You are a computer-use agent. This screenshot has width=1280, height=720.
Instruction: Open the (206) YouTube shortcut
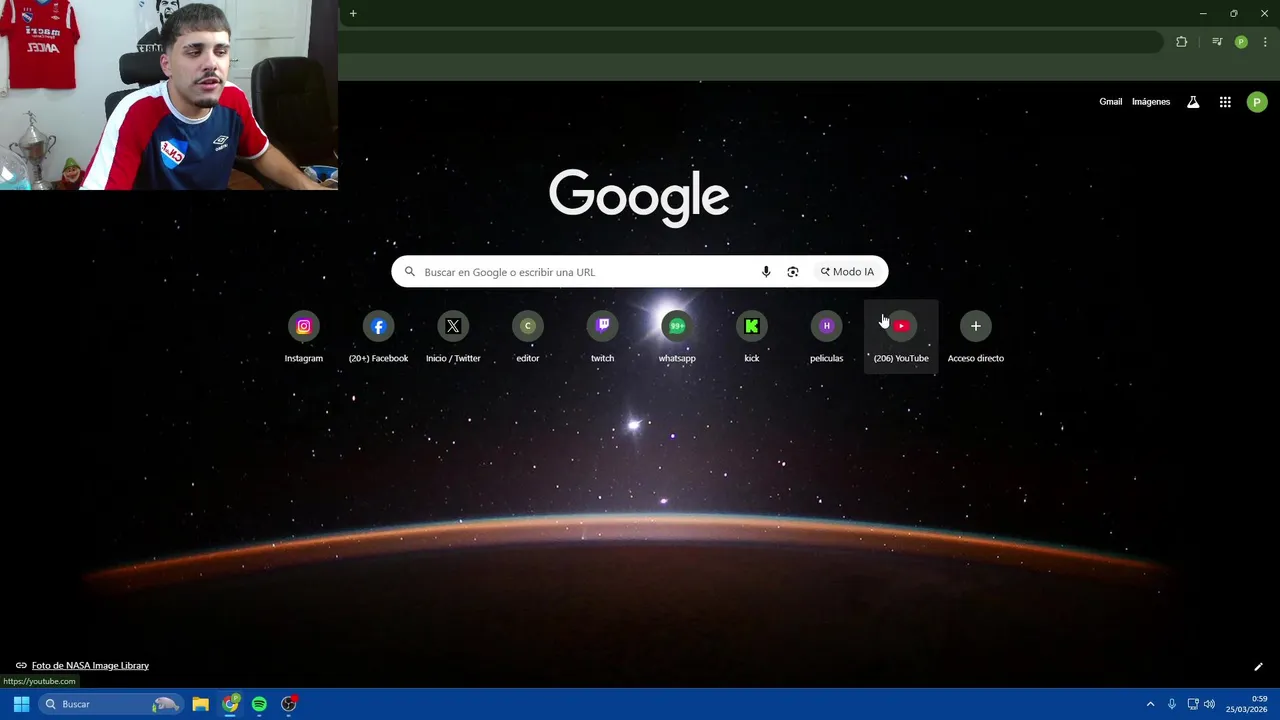901,337
